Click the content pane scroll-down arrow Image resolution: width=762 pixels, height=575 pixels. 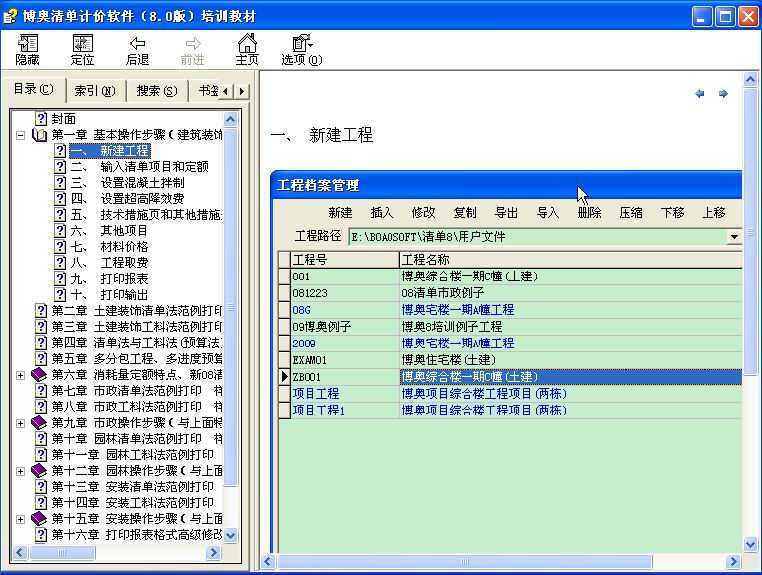click(750, 544)
